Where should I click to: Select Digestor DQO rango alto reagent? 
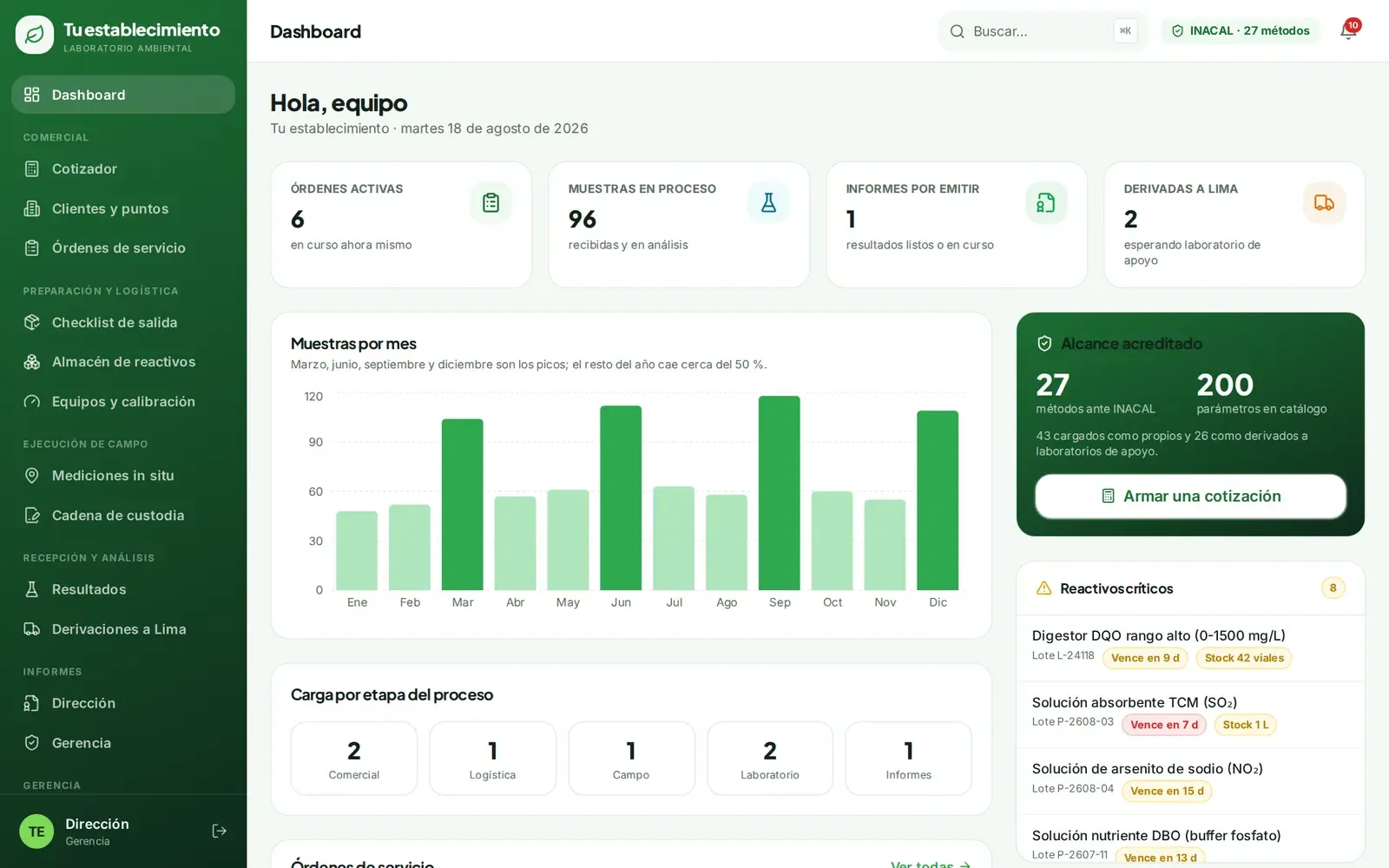(1190, 648)
